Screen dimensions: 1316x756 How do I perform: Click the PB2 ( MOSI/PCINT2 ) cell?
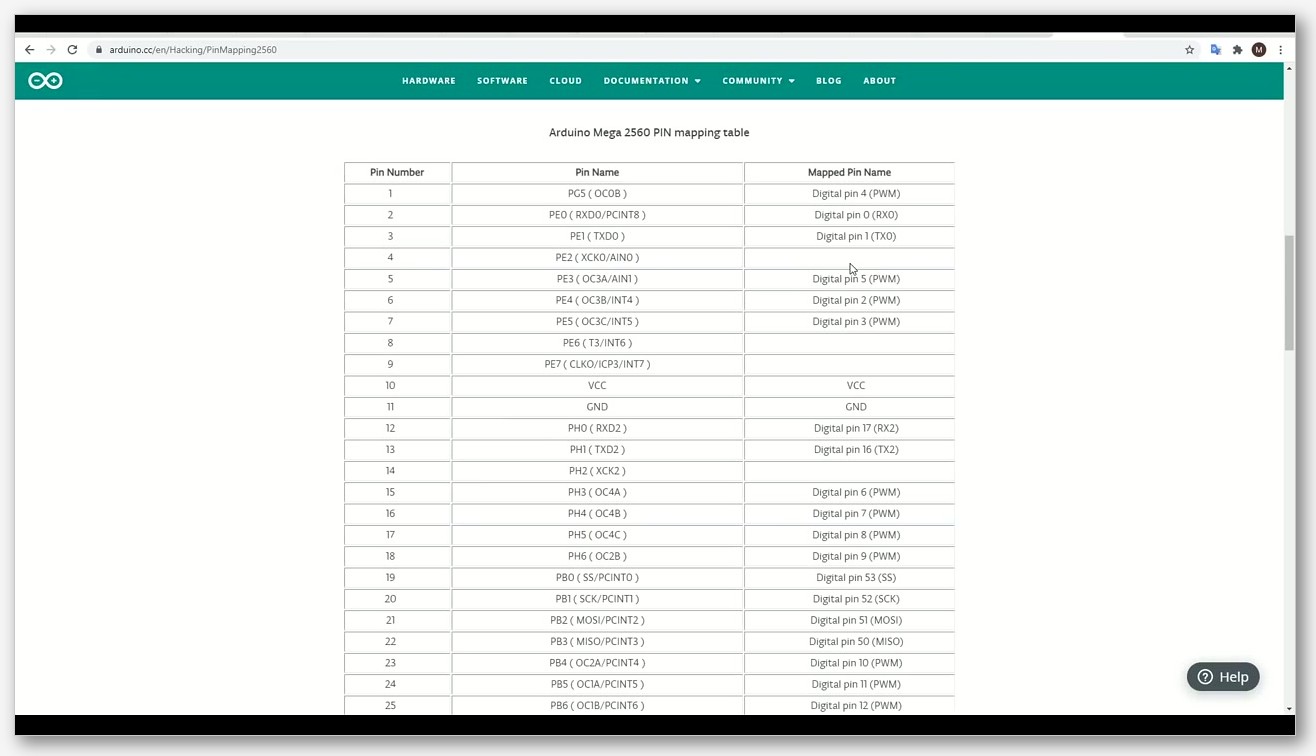click(597, 620)
